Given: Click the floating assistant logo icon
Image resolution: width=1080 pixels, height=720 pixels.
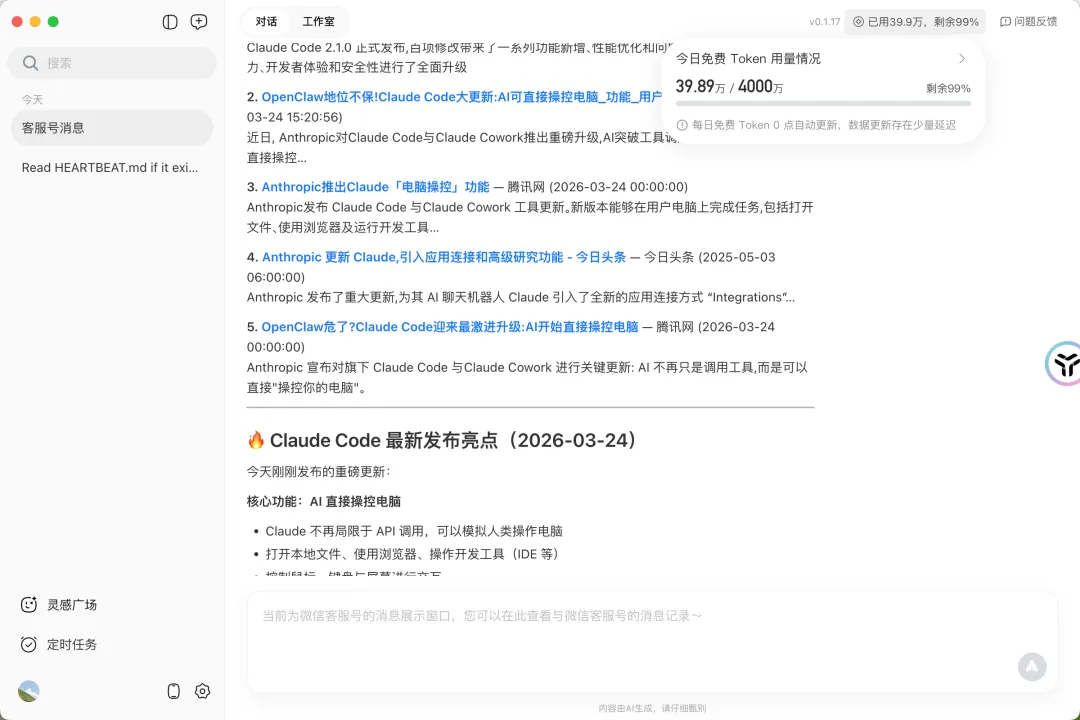Looking at the screenshot, I should pos(1064,364).
